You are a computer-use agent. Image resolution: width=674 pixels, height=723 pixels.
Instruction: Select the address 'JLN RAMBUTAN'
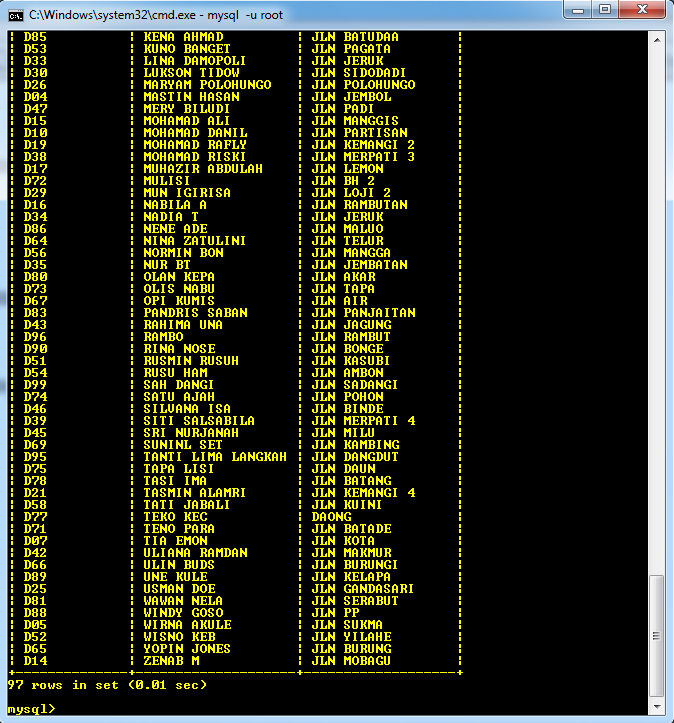(360, 205)
